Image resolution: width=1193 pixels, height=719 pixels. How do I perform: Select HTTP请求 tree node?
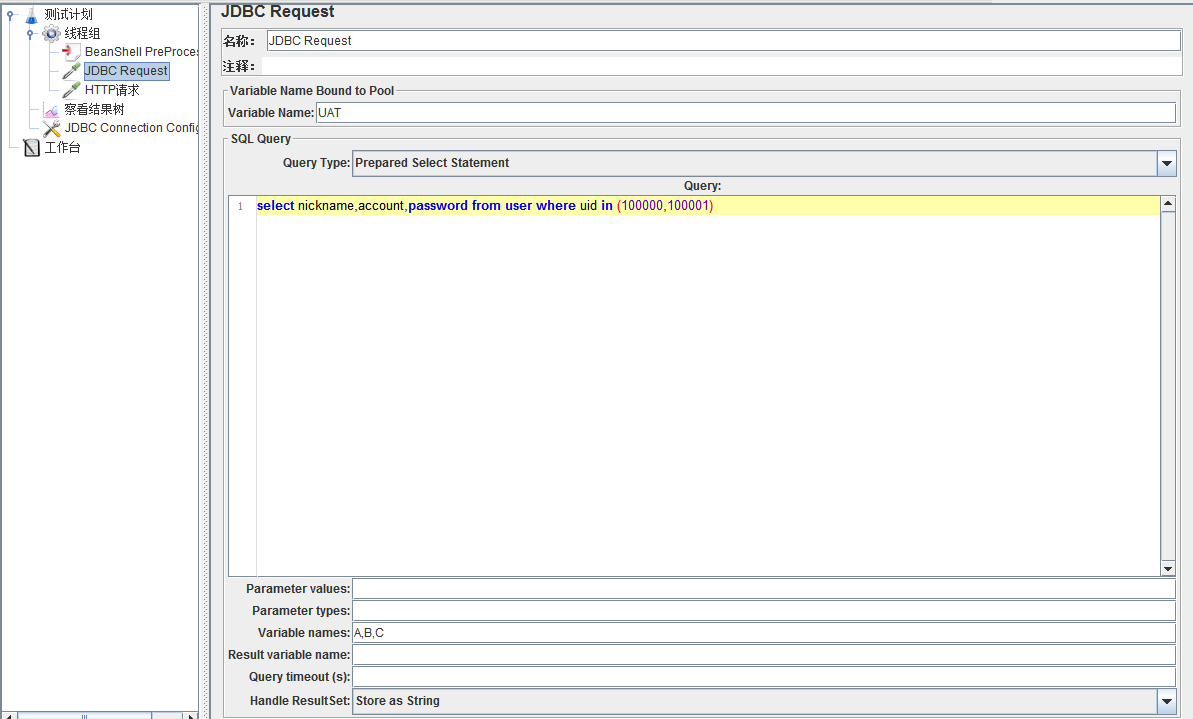coord(113,90)
